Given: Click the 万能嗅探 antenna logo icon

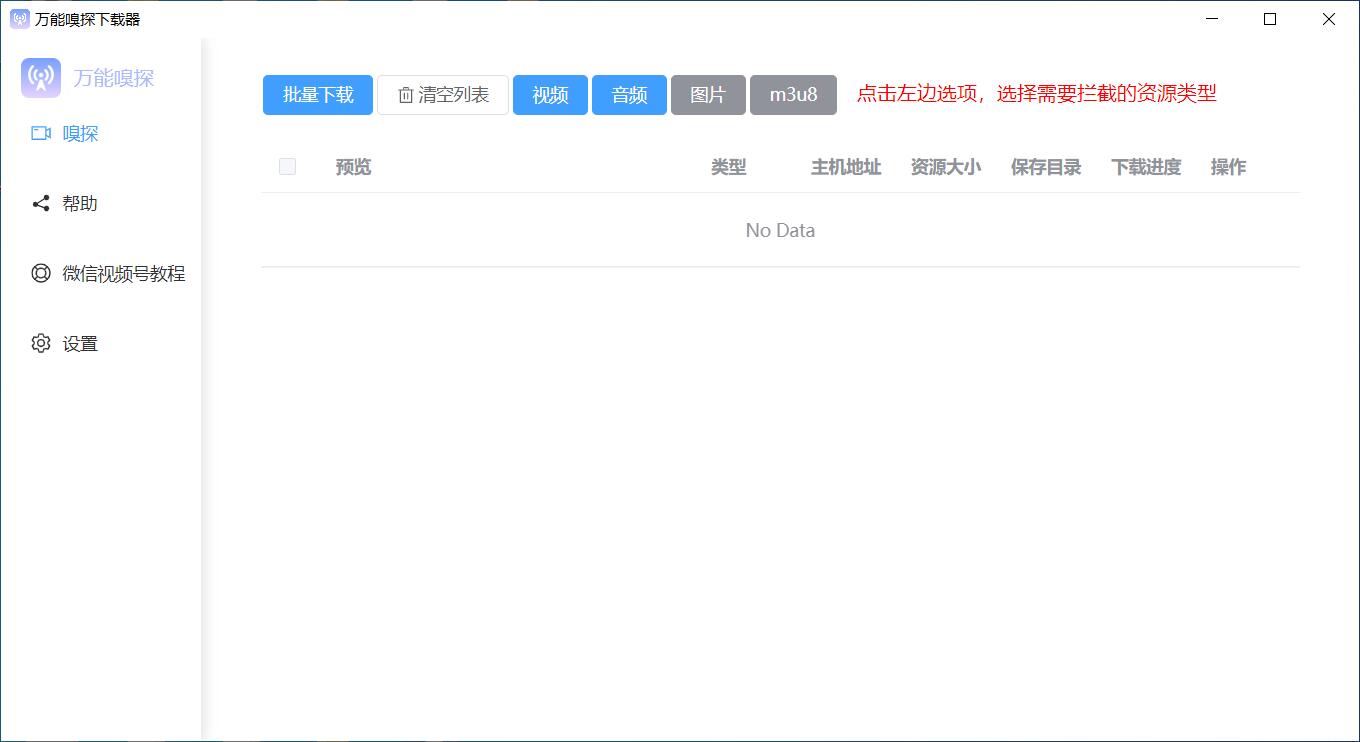Looking at the screenshot, I should tap(41, 78).
